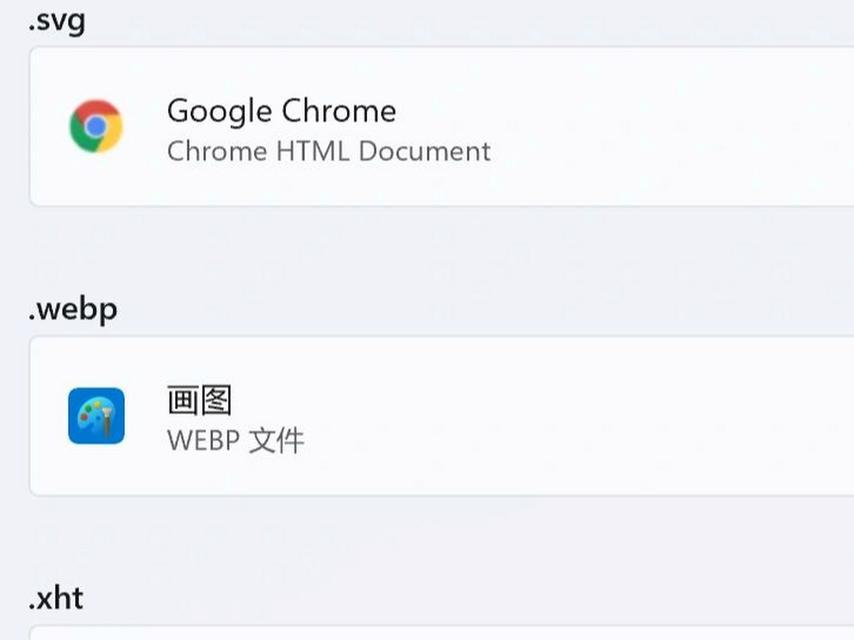Click the word Document in Chrome HTML Document

pos(425,151)
